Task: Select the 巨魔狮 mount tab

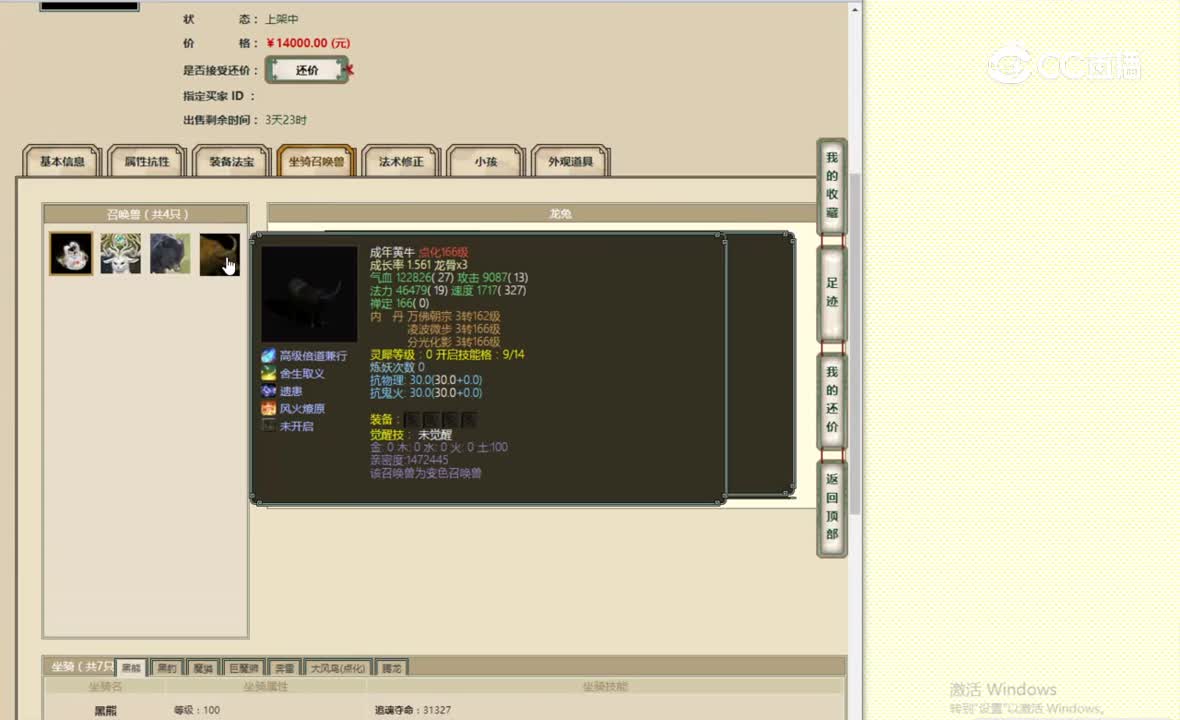Action: (244, 667)
